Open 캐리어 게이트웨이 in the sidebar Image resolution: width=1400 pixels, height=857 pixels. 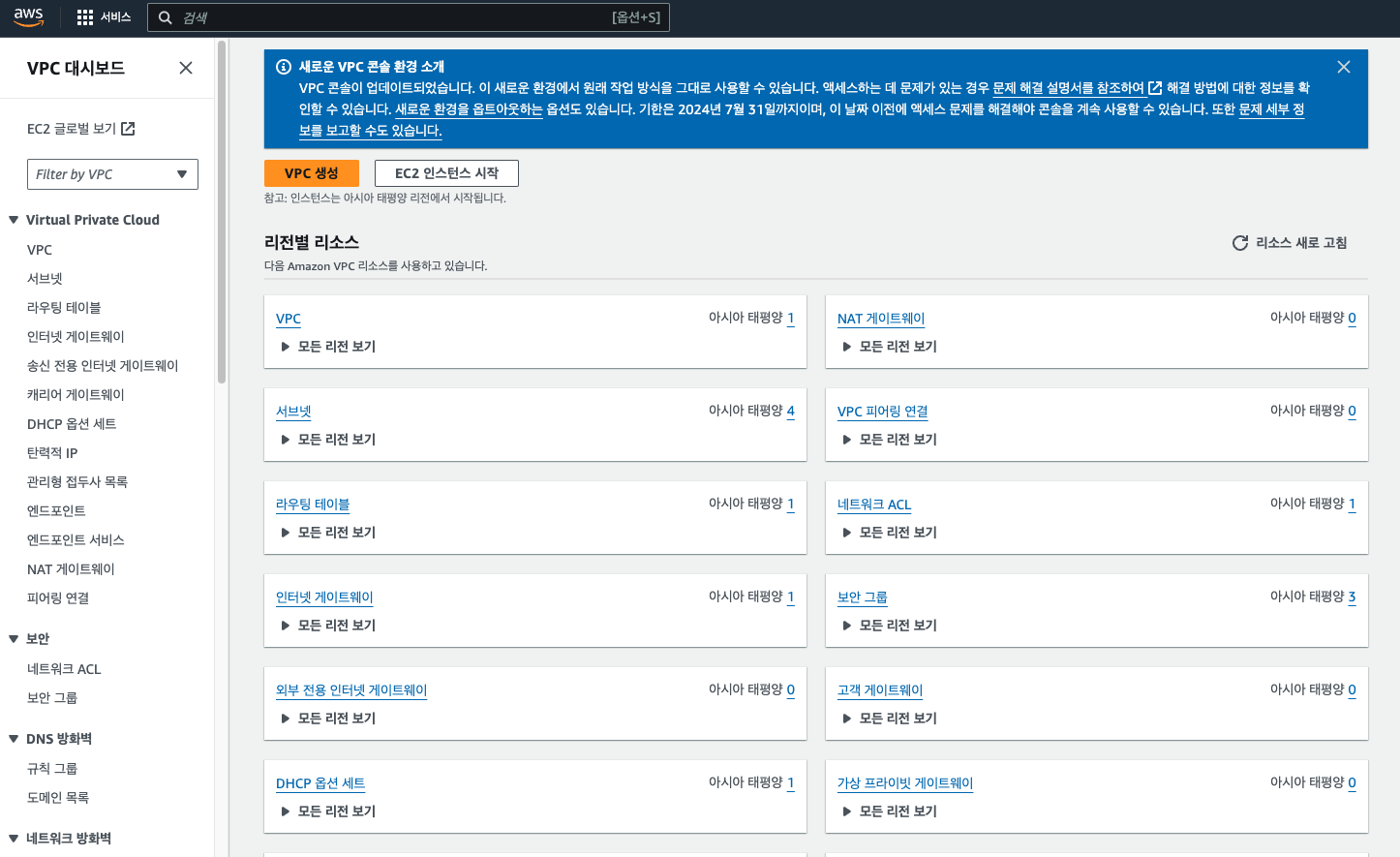point(76,395)
